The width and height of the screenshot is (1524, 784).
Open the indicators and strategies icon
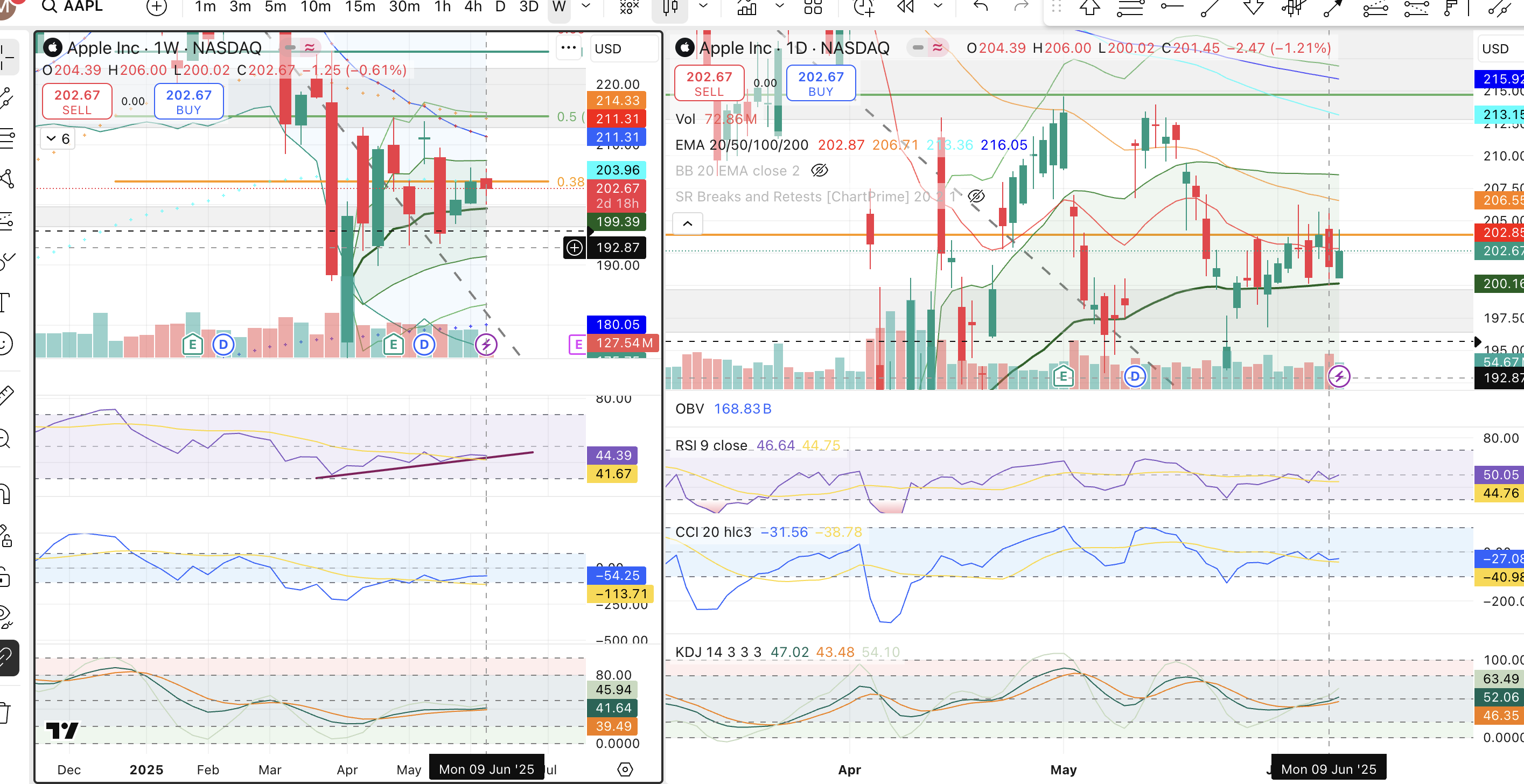pos(629,7)
